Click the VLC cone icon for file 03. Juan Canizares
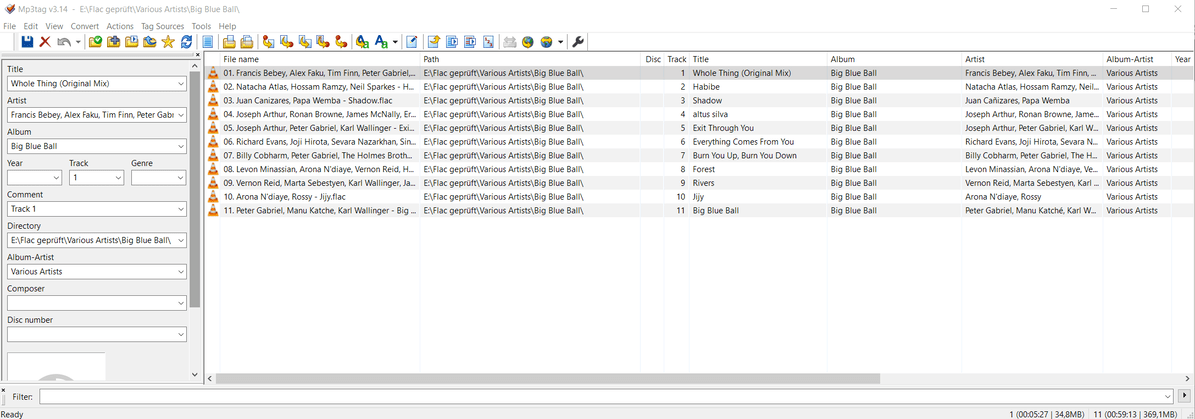Viewport: 1195px width, 419px height. [213, 101]
